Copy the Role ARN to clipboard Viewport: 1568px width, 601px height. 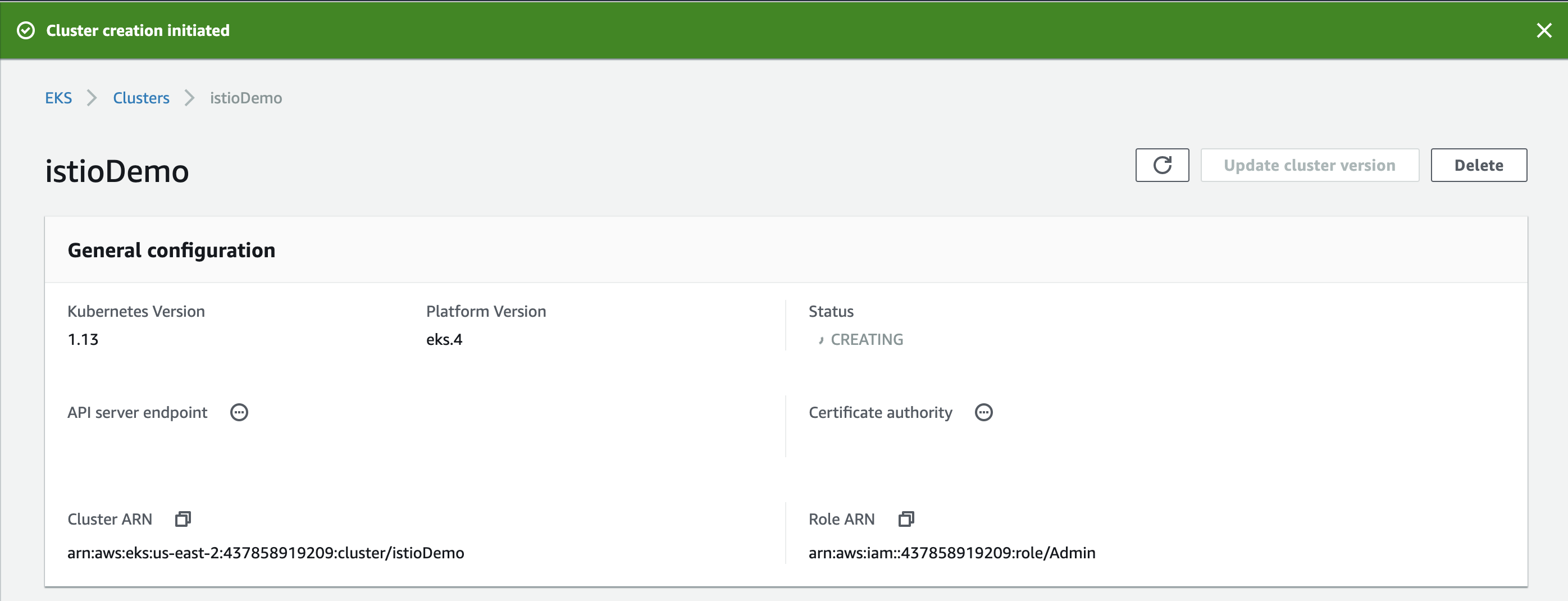pyautogui.click(x=906, y=519)
